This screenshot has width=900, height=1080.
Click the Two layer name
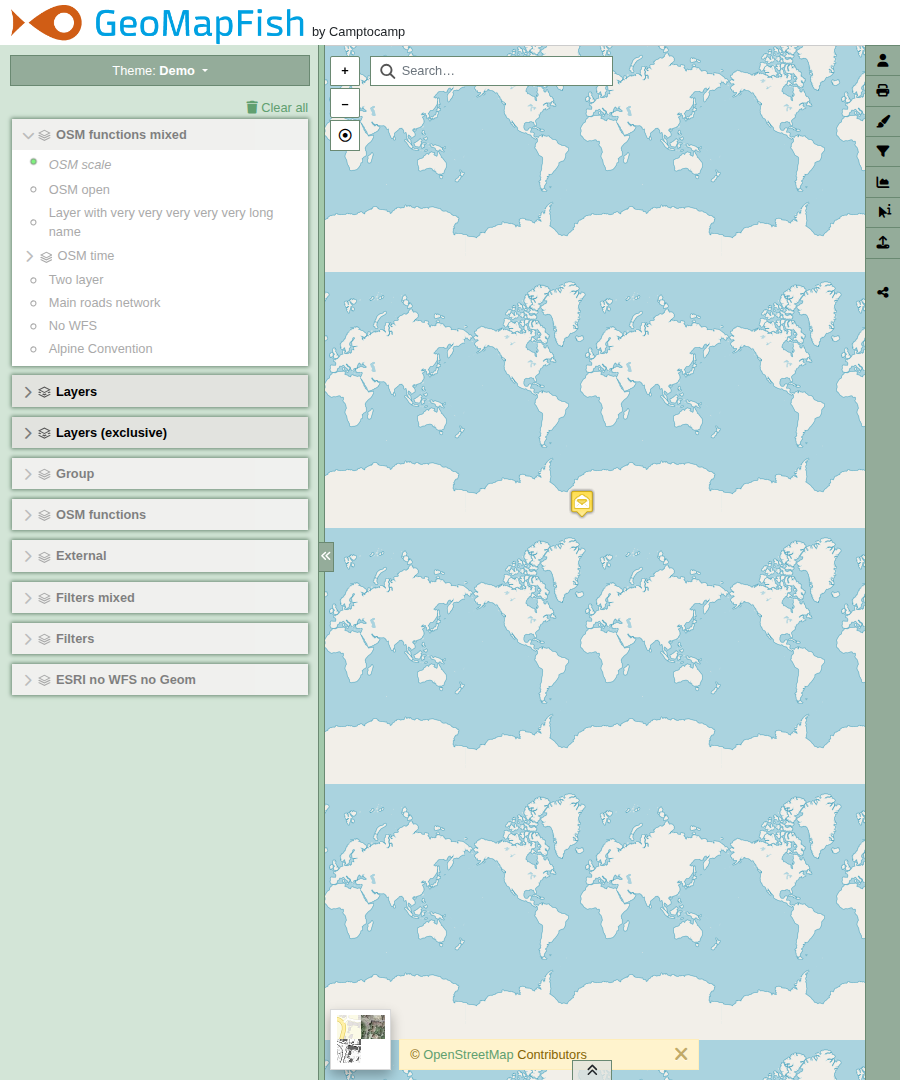[76, 280]
